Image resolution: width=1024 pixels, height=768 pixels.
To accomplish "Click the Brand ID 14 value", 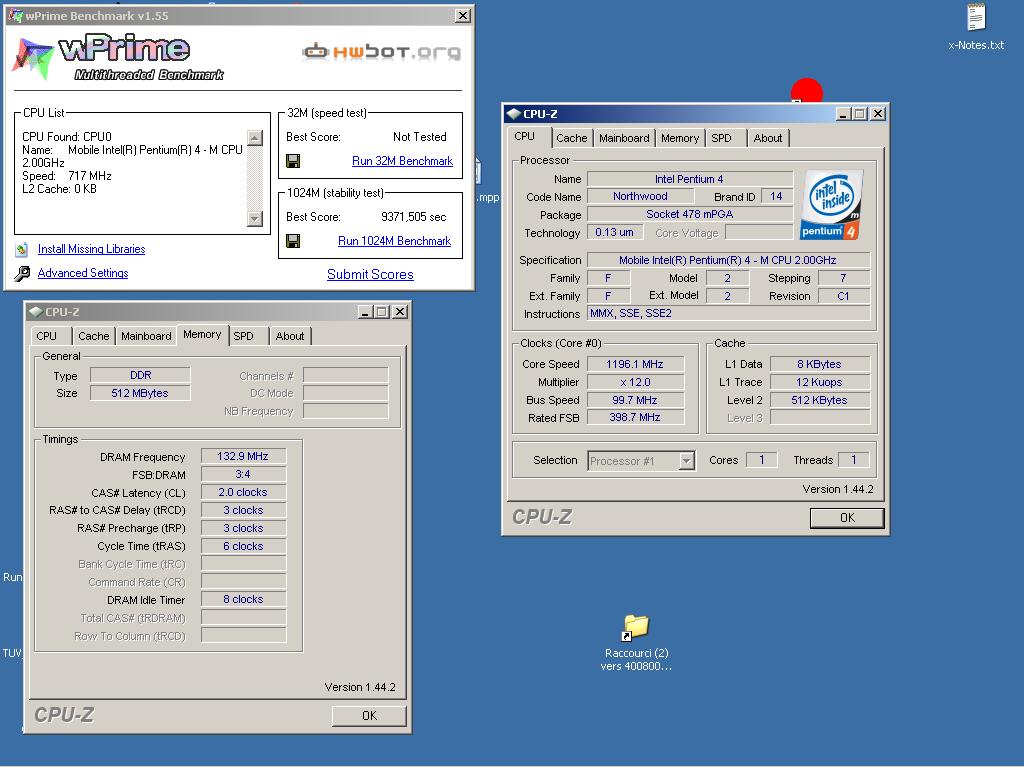I will tap(776, 196).
